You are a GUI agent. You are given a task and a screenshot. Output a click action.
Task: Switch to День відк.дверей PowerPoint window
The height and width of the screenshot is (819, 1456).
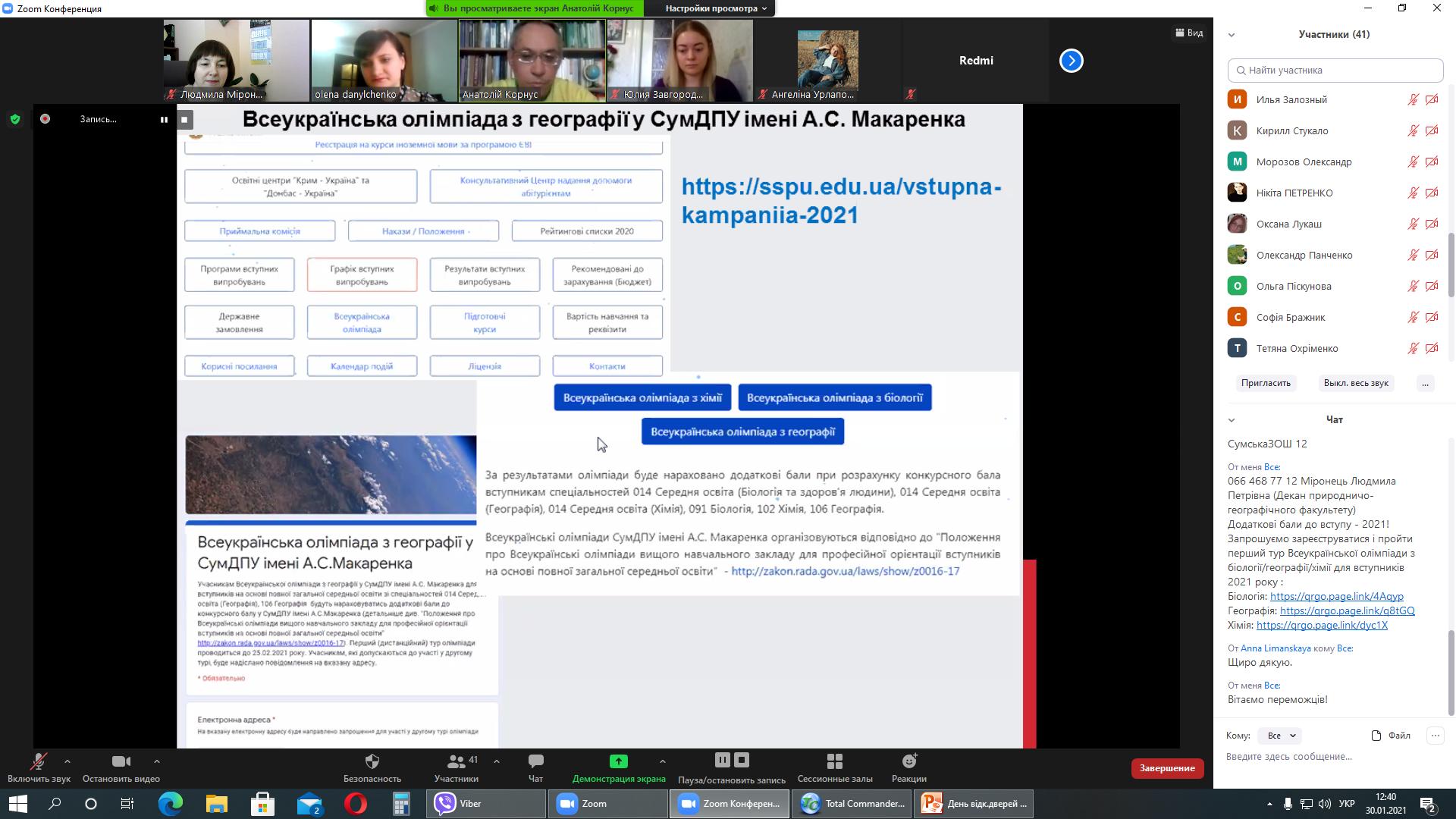point(975,804)
